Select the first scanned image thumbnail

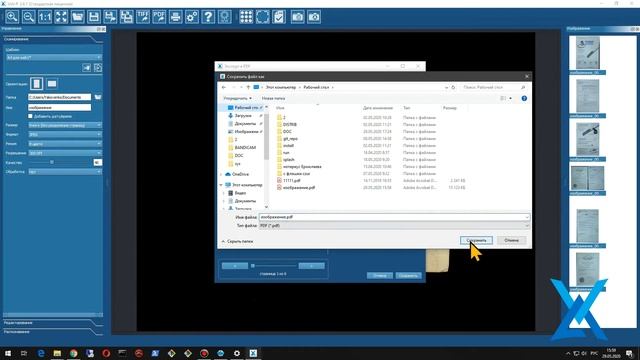coord(587,53)
